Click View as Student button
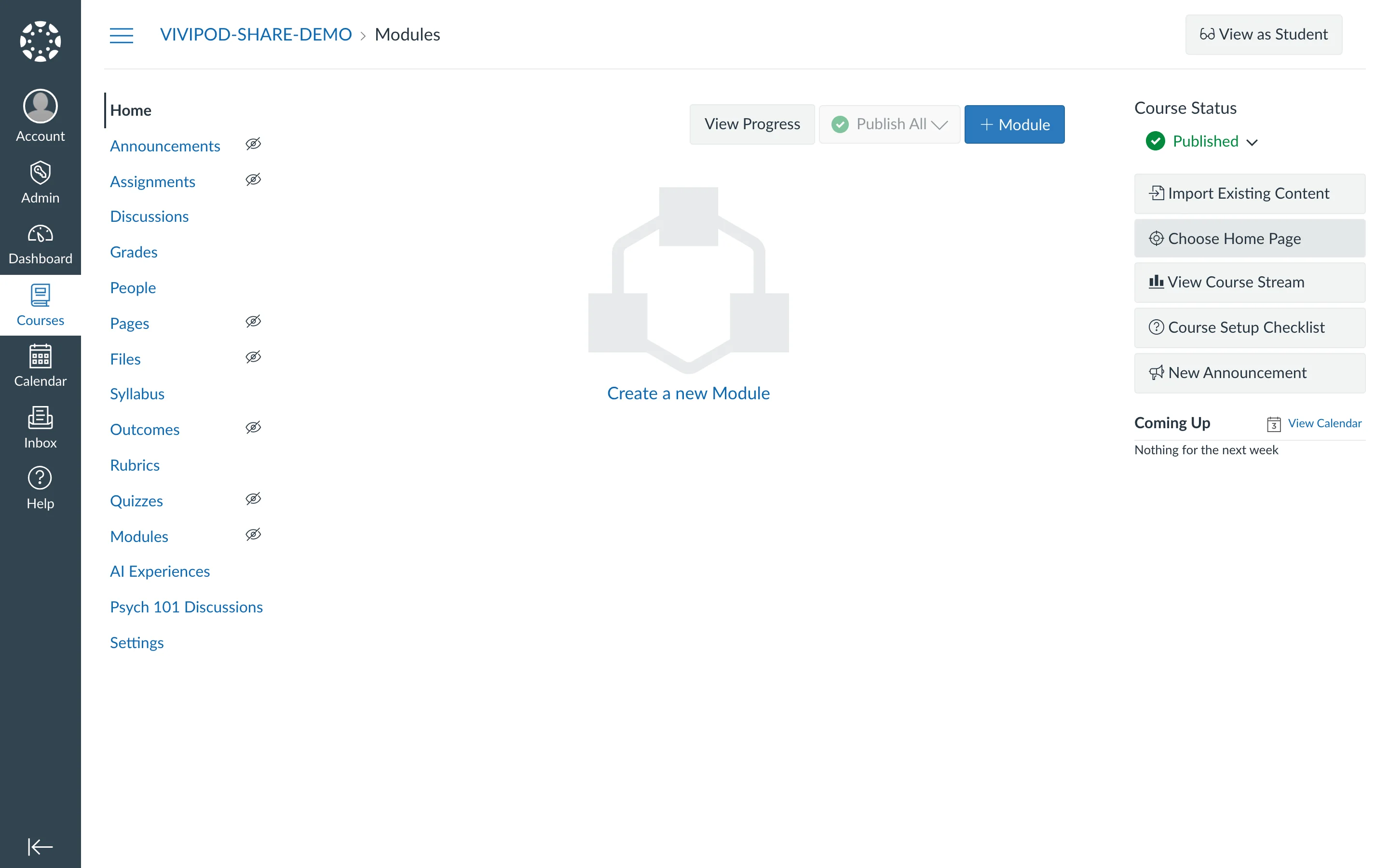Screen dimensions: 1389x868 1264,34
